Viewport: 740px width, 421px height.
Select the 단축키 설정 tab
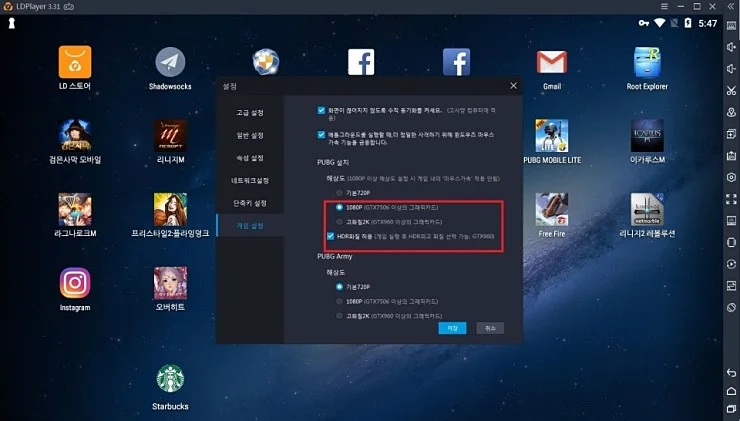click(x=250, y=203)
